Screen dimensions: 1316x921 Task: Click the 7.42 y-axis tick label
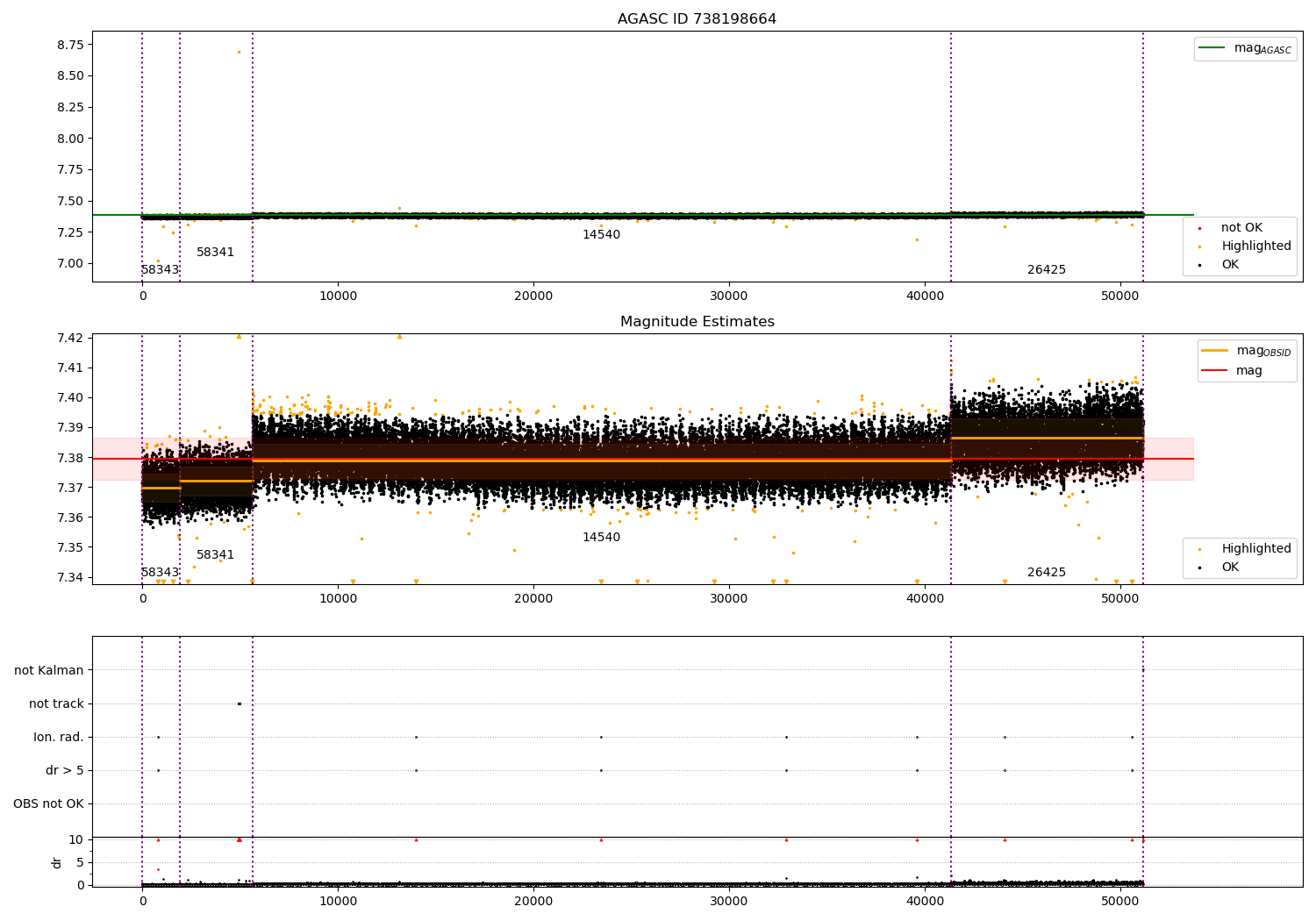[70, 338]
